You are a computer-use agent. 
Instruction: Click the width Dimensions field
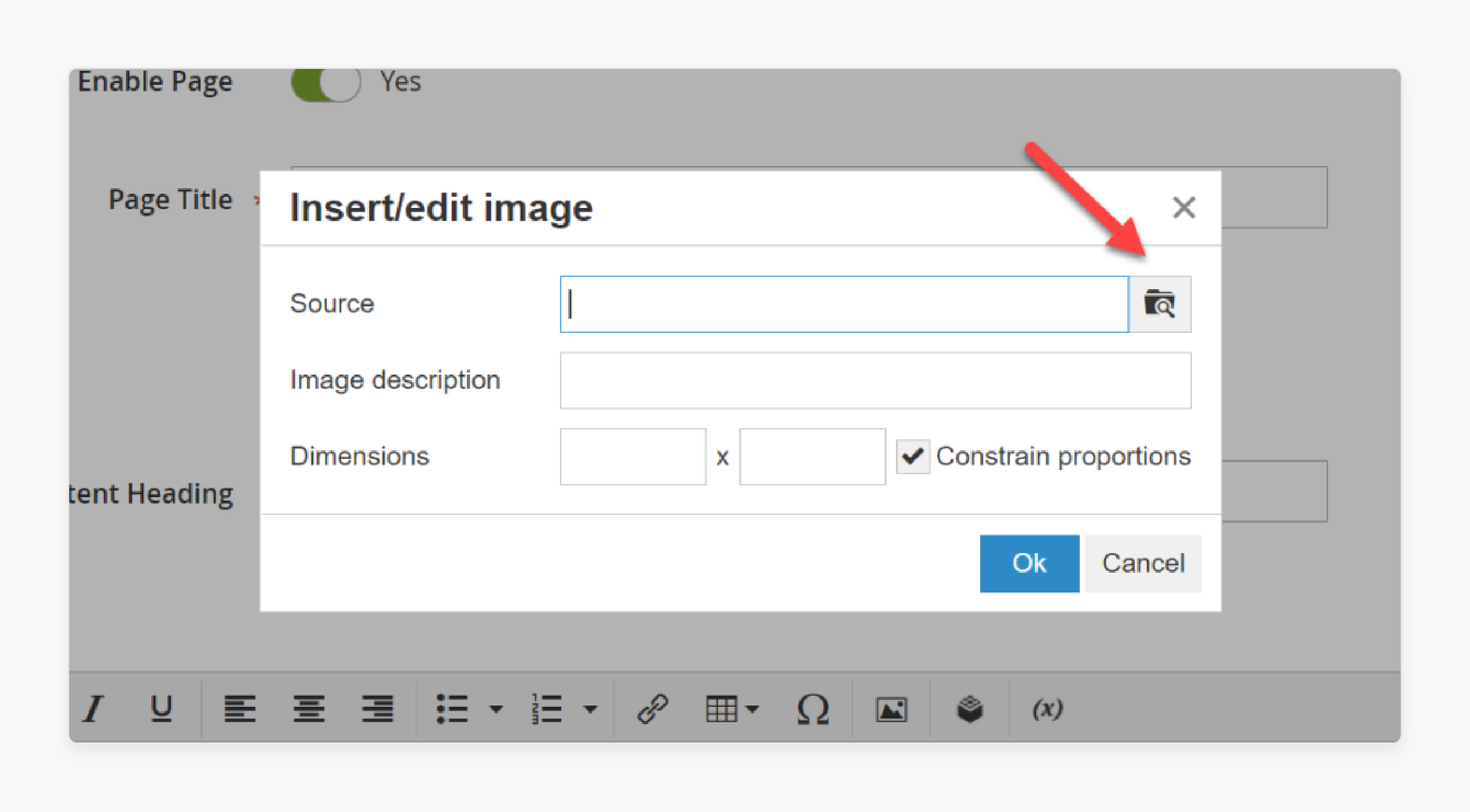(633, 456)
